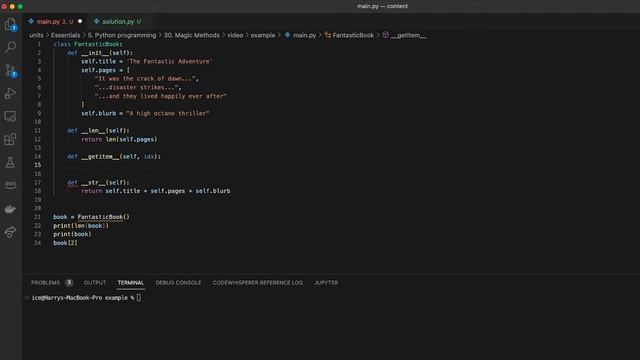Screen dimensions: 640x360
Task: Click the unsaved dot on main.py tab
Action: (x=80, y=21)
